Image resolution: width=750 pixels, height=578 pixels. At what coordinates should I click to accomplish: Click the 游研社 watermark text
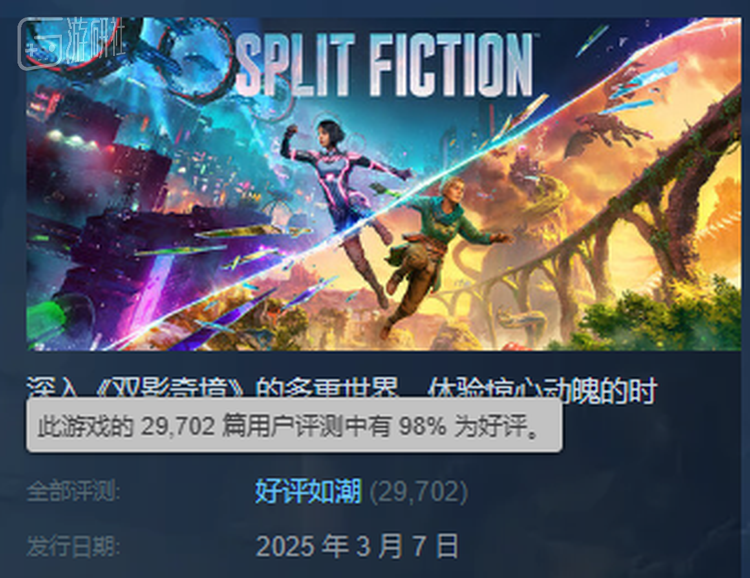96,41
